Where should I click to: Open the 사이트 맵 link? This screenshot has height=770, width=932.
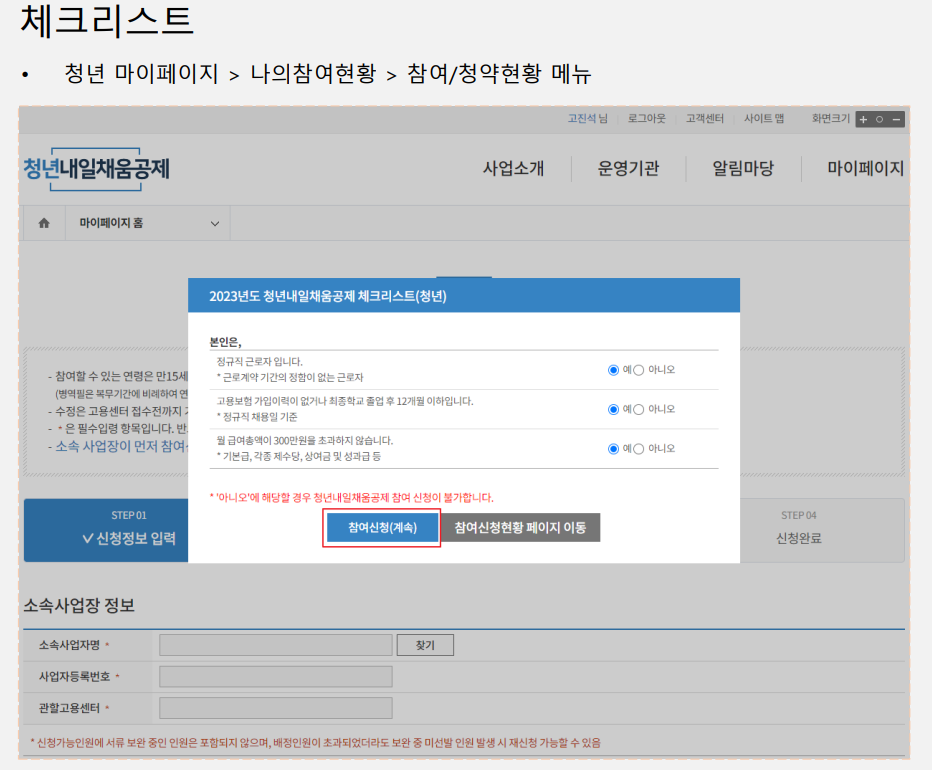pyautogui.click(x=763, y=118)
